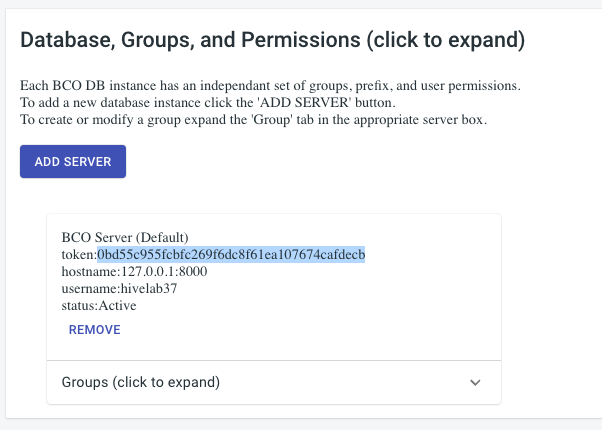
Task: Click the token label text
Action: [x=79, y=255]
